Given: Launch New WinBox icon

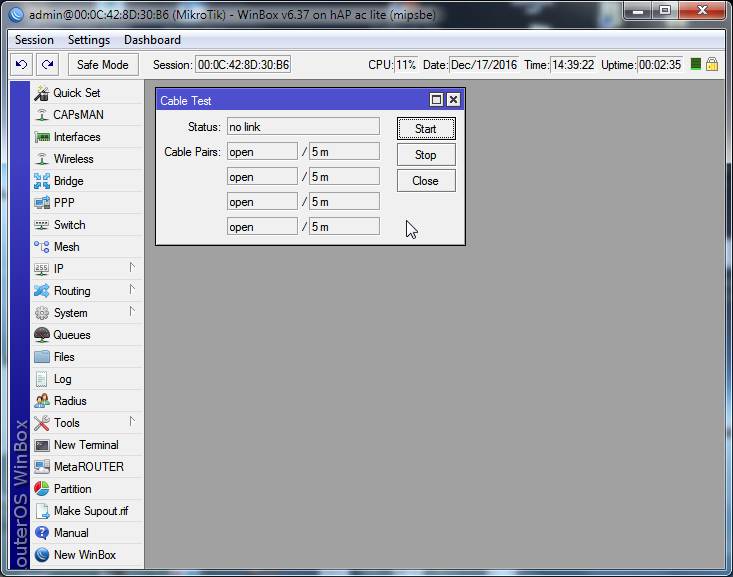Looking at the screenshot, I should point(42,555).
